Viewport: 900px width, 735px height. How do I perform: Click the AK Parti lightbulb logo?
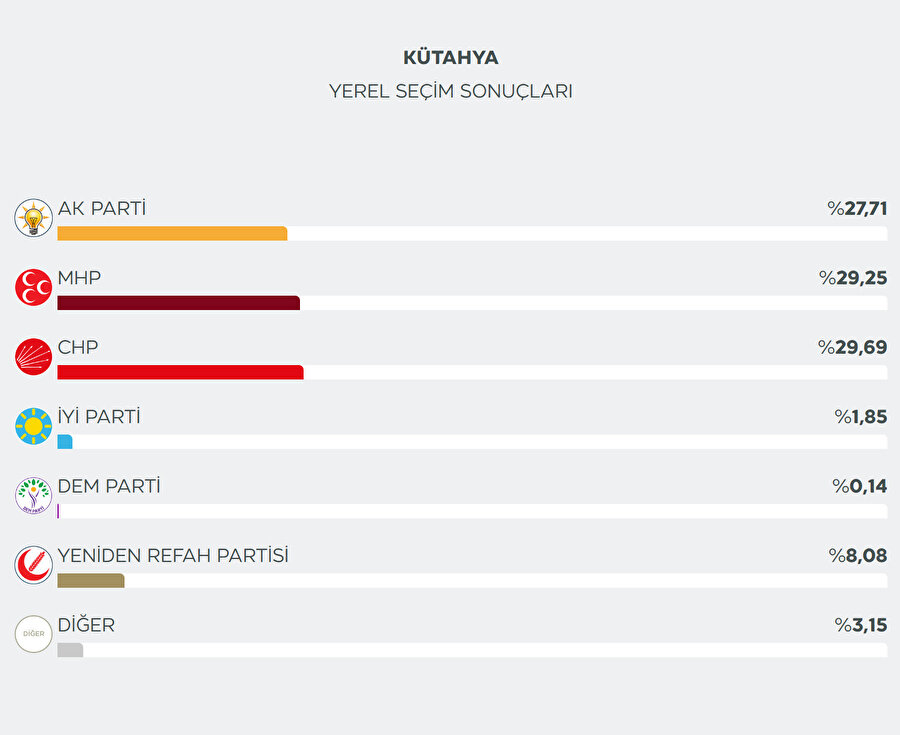[33, 218]
